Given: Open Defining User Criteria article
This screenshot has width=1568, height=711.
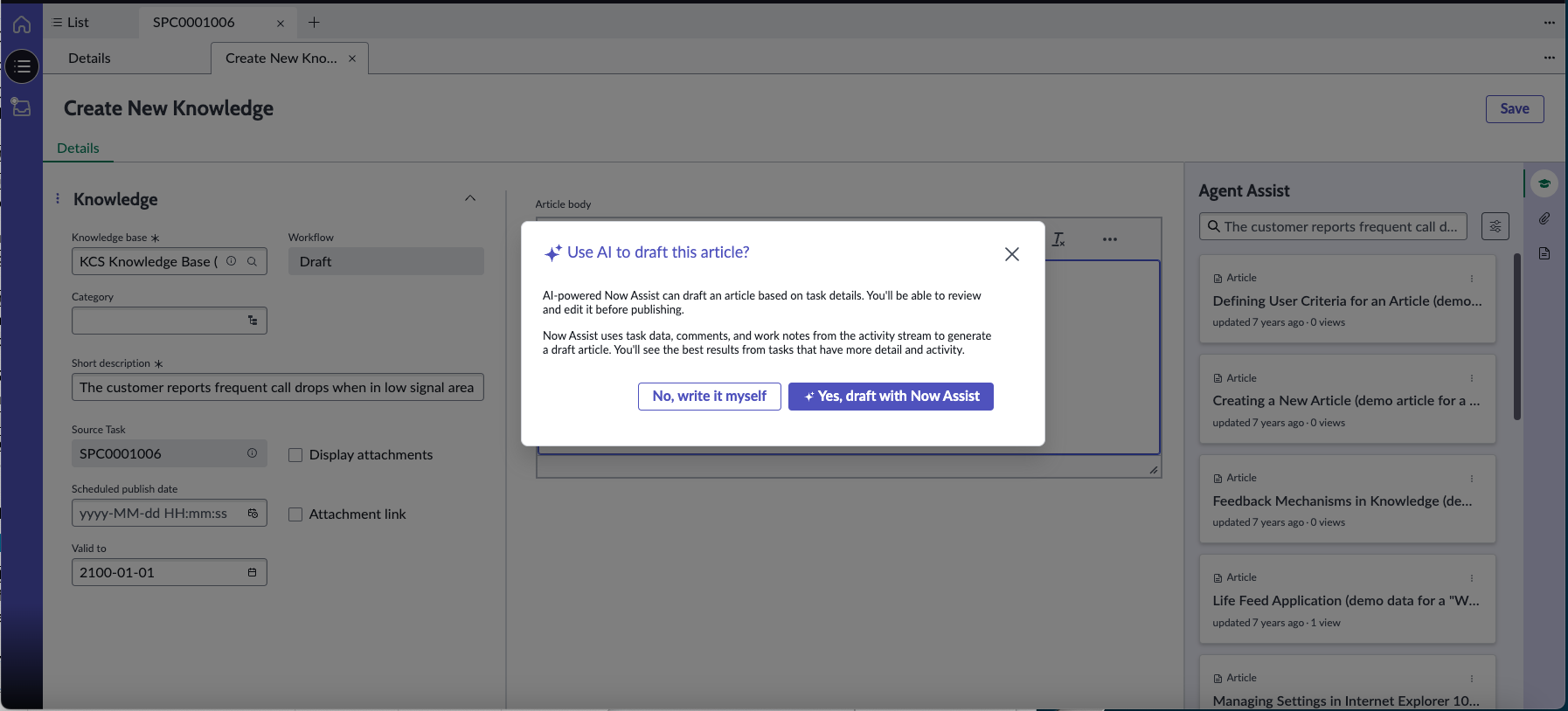Looking at the screenshot, I should [1347, 301].
